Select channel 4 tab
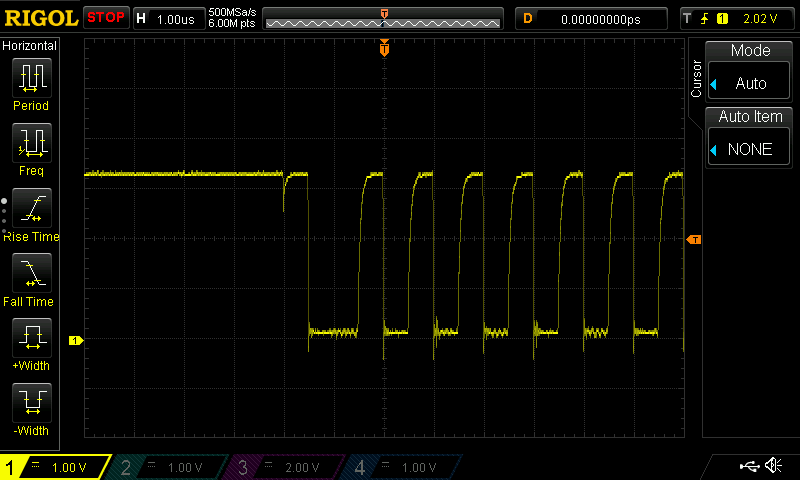 click(x=403, y=467)
